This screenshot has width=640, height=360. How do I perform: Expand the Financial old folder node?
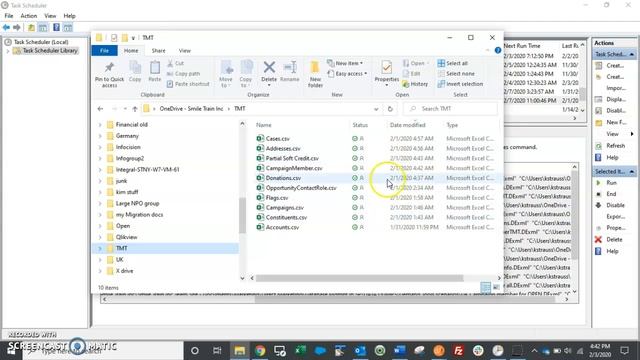pyautogui.click(x=100, y=124)
